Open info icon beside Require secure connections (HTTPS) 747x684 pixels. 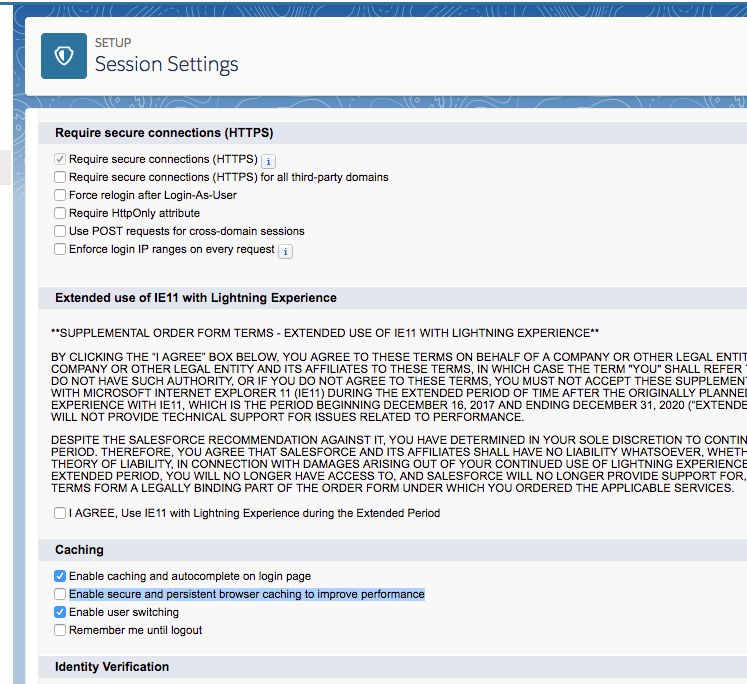coord(268,161)
